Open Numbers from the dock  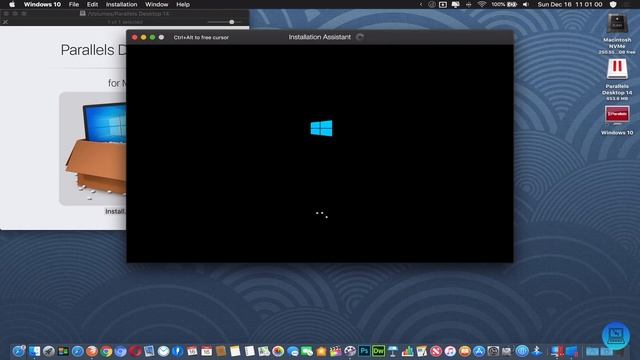pos(407,351)
